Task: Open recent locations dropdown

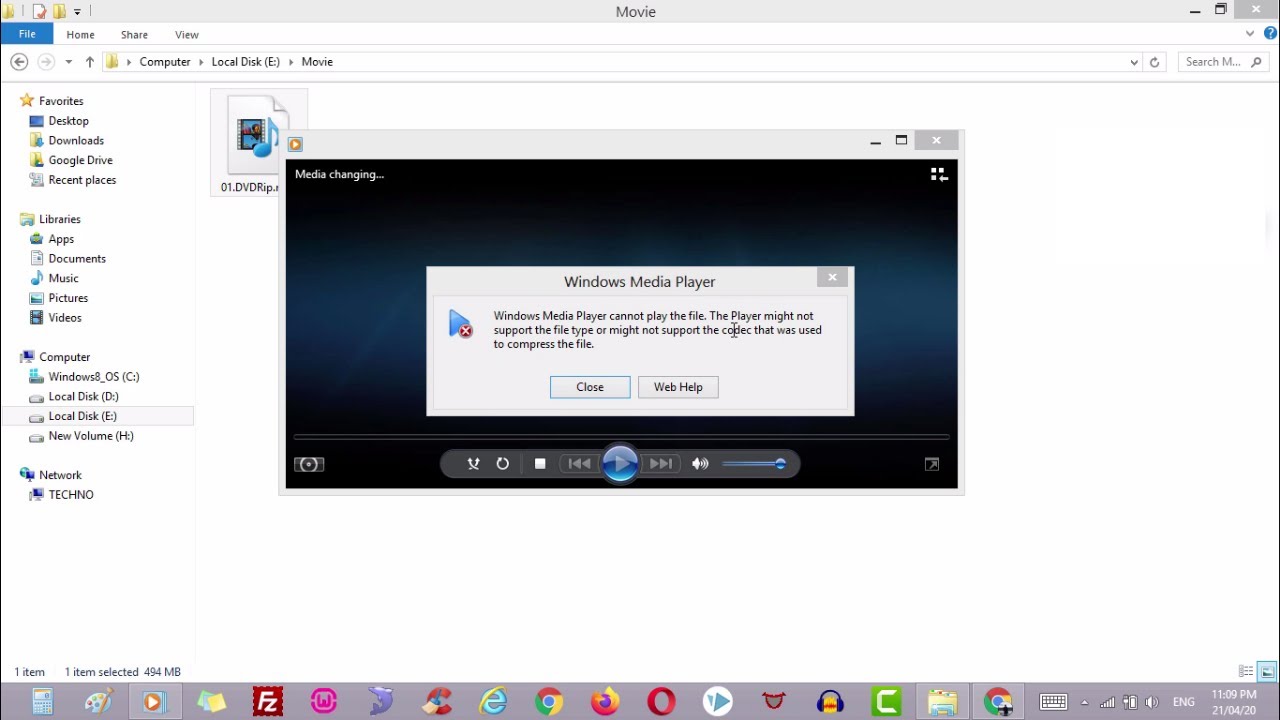Action: click(x=68, y=62)
